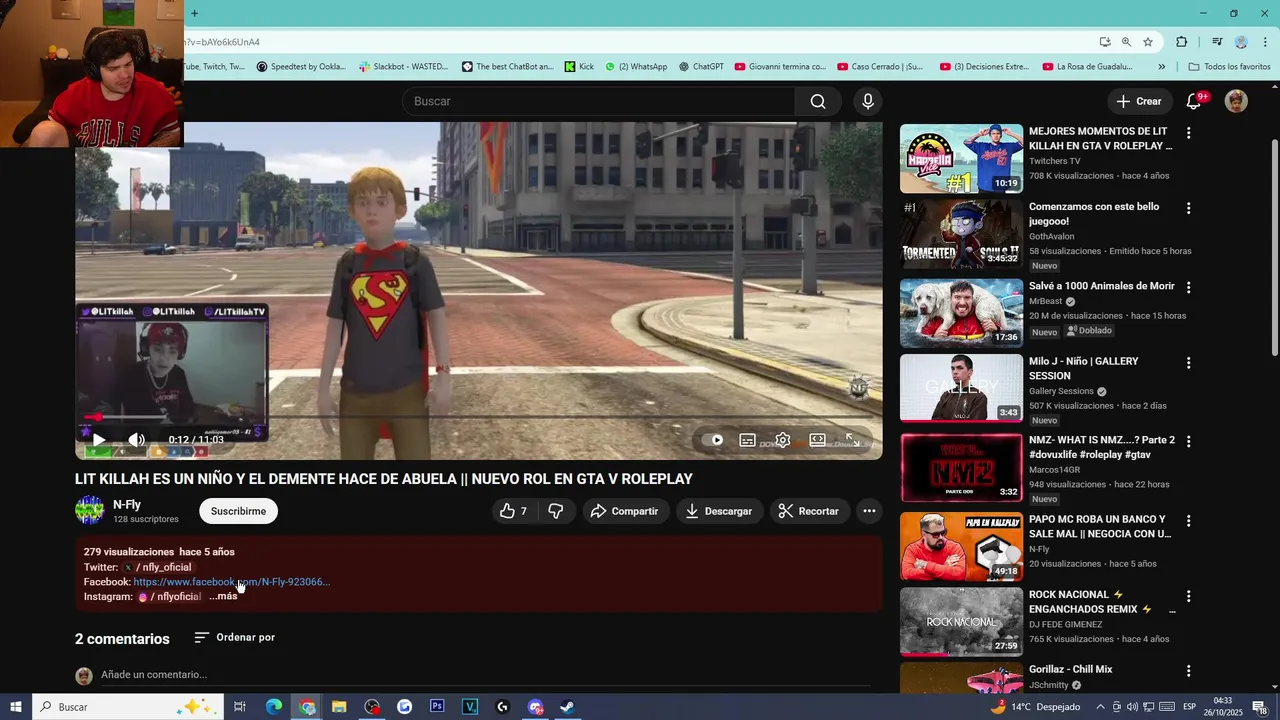The height and width of the screenshot is (720, 1280).
Task: Open Speedtest by Ookla bookmark
Action: pyautogui.click(x=301, y=67)
